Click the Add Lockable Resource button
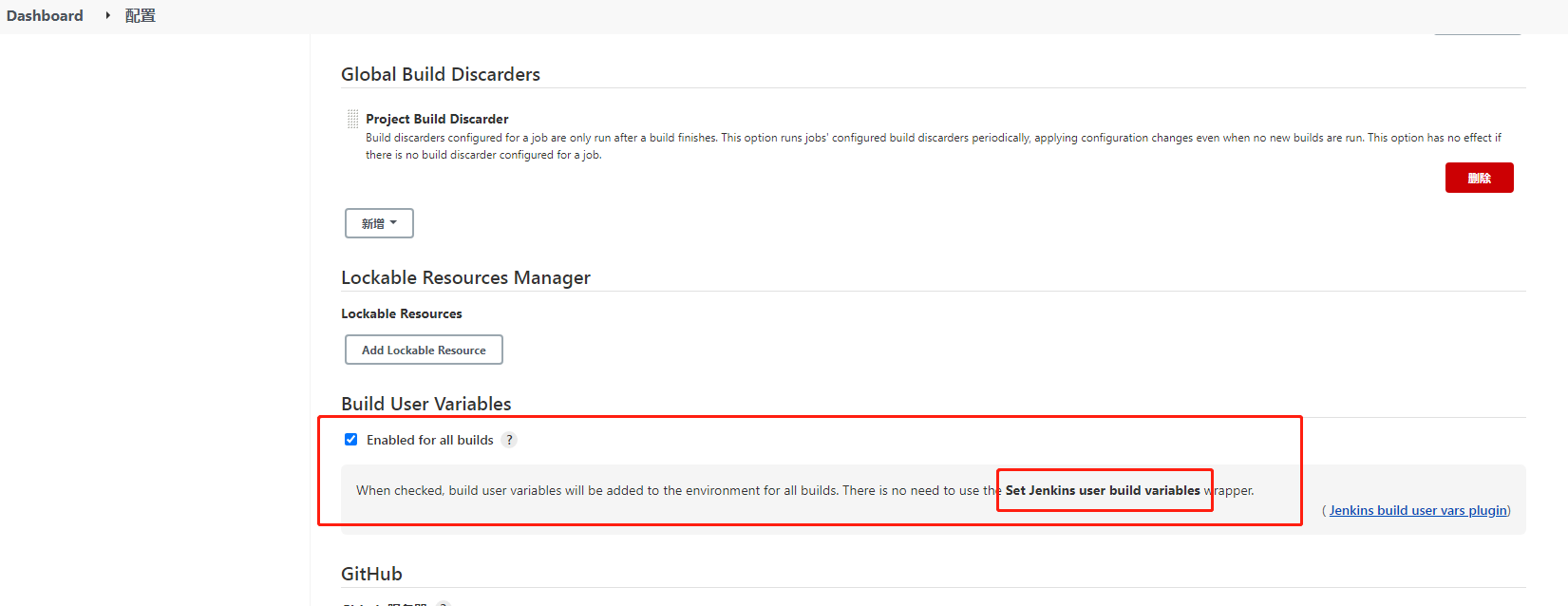This screenshot has width=1568, height=606. 424,350
